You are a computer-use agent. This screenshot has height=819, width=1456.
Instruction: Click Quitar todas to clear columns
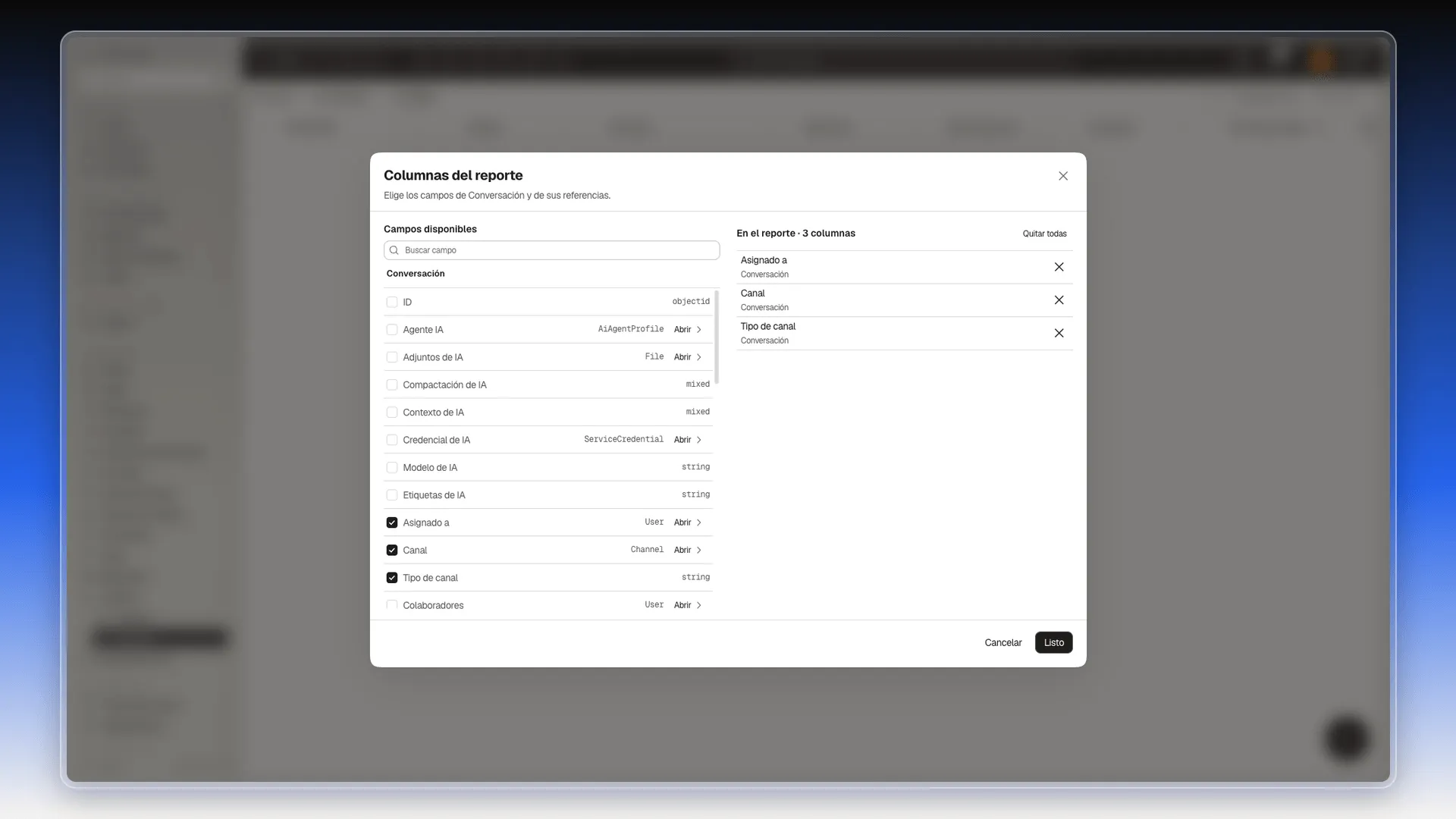pyautogui.click(x=1044, y=234)
